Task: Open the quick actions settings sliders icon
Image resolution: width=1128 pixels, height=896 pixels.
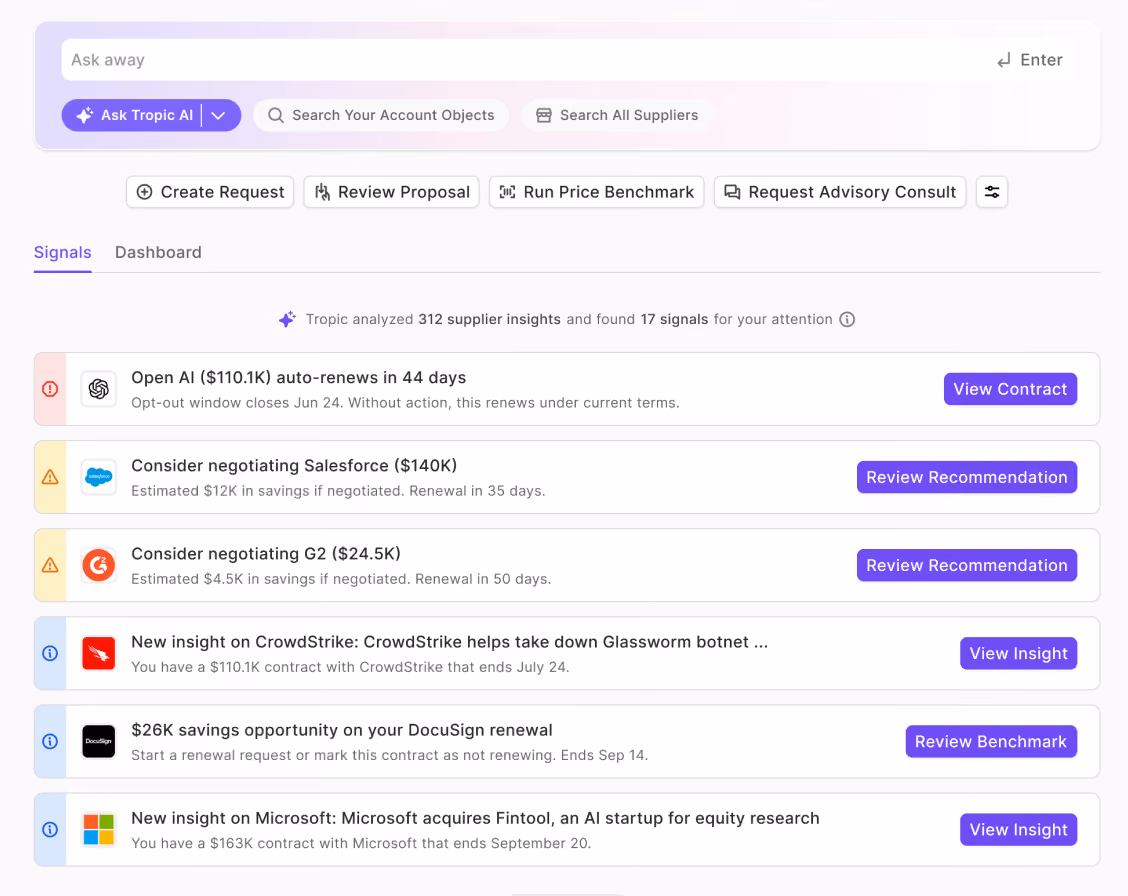Action: tap(992, 192)
